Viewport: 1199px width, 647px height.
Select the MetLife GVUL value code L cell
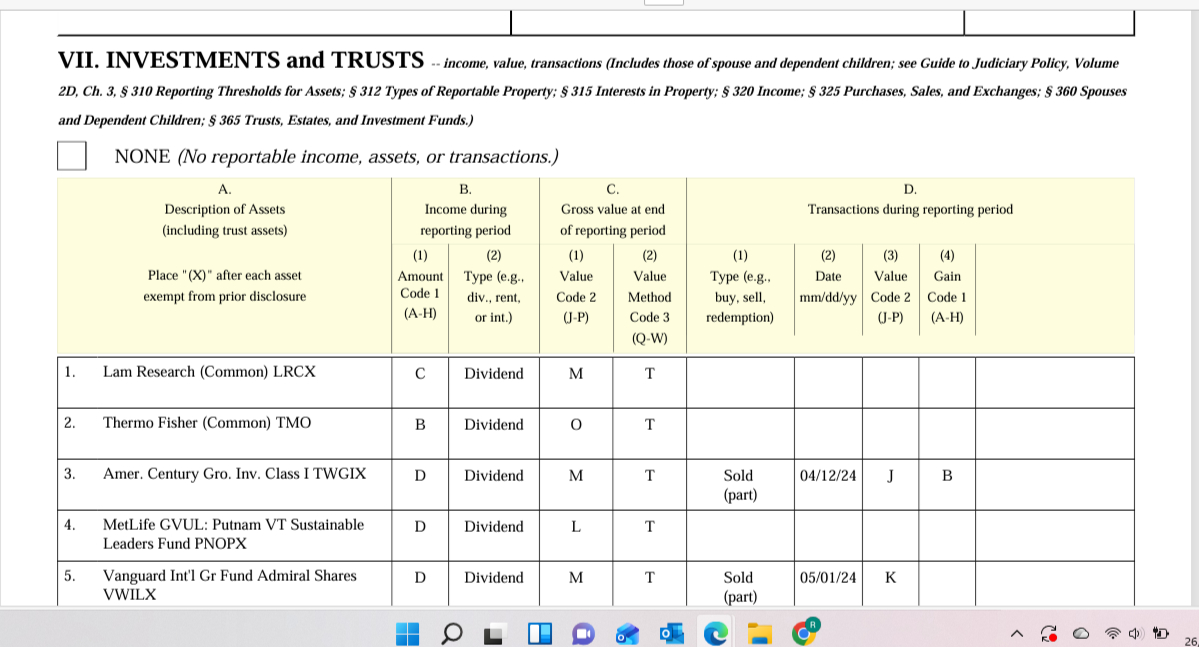575,527
